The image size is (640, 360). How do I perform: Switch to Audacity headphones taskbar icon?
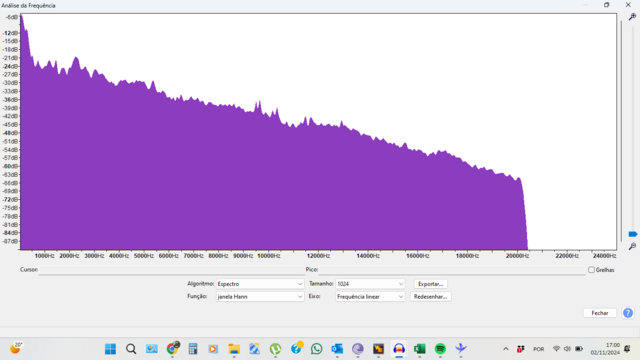(399, 349)
